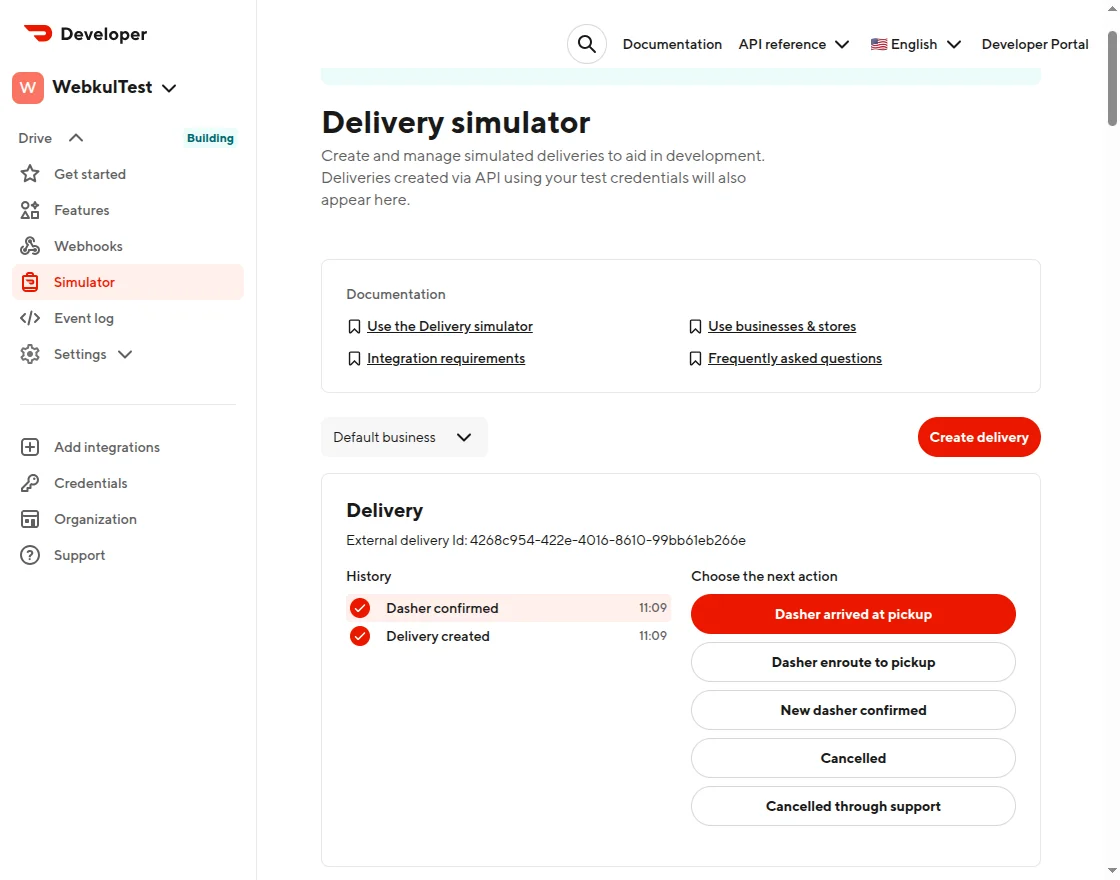Click the Support question mark icon

click(30, 555)
